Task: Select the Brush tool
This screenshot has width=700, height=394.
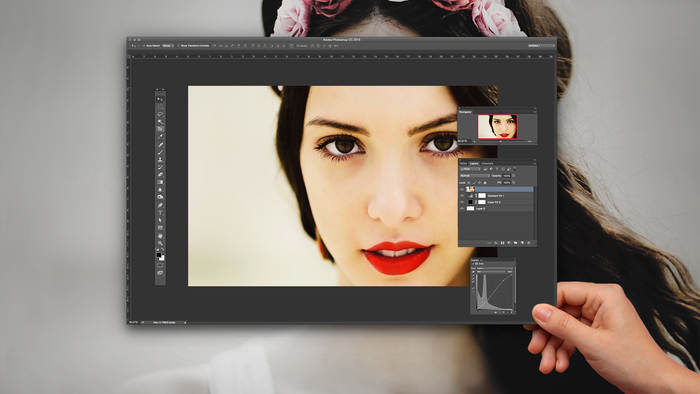Action: [x=160, y=152]
